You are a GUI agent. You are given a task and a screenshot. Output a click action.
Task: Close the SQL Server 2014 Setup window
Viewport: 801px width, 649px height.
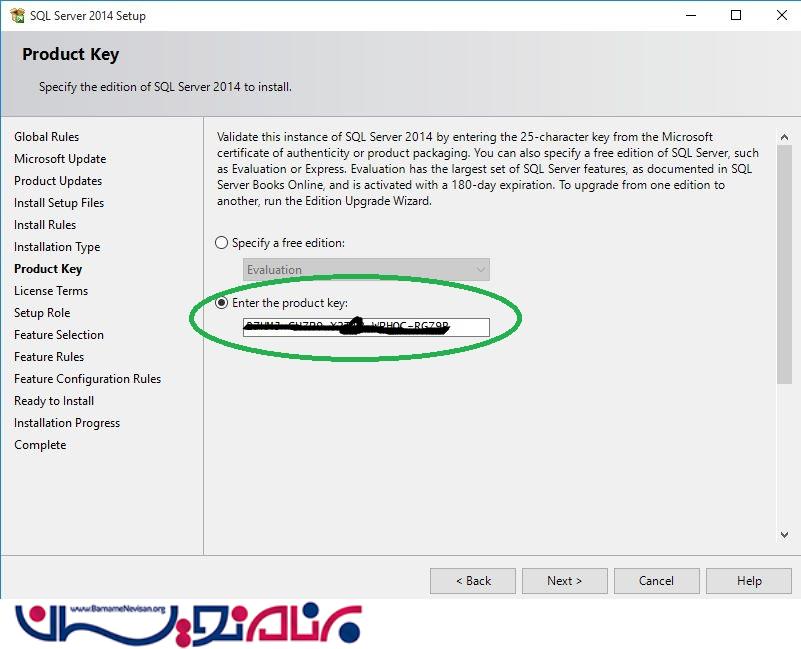point(782,15)
